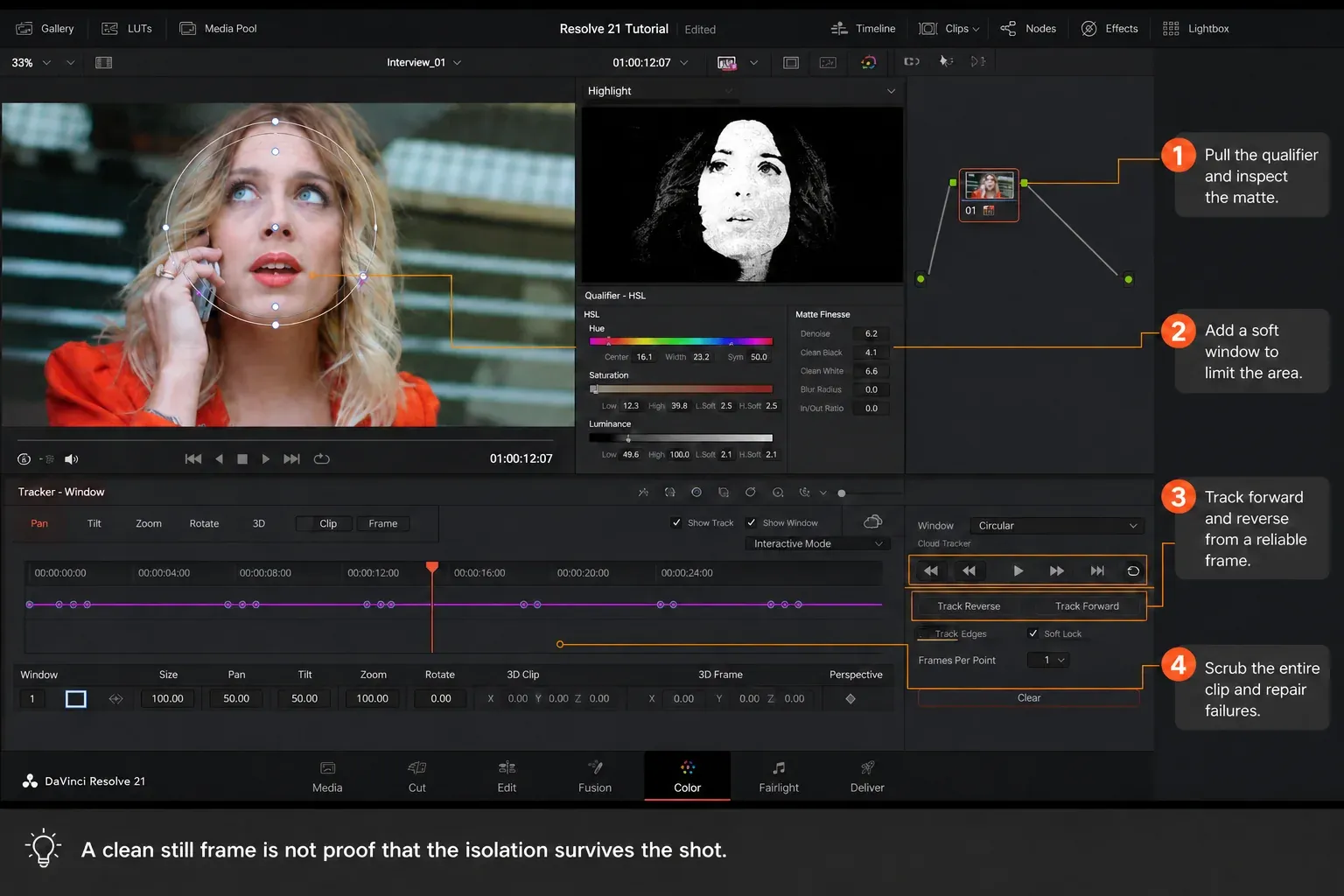Image resolution: width=1344 pixels, height=896 pixels.
Task: Switch tracker mode to Frame
Action: coord(383,523)
